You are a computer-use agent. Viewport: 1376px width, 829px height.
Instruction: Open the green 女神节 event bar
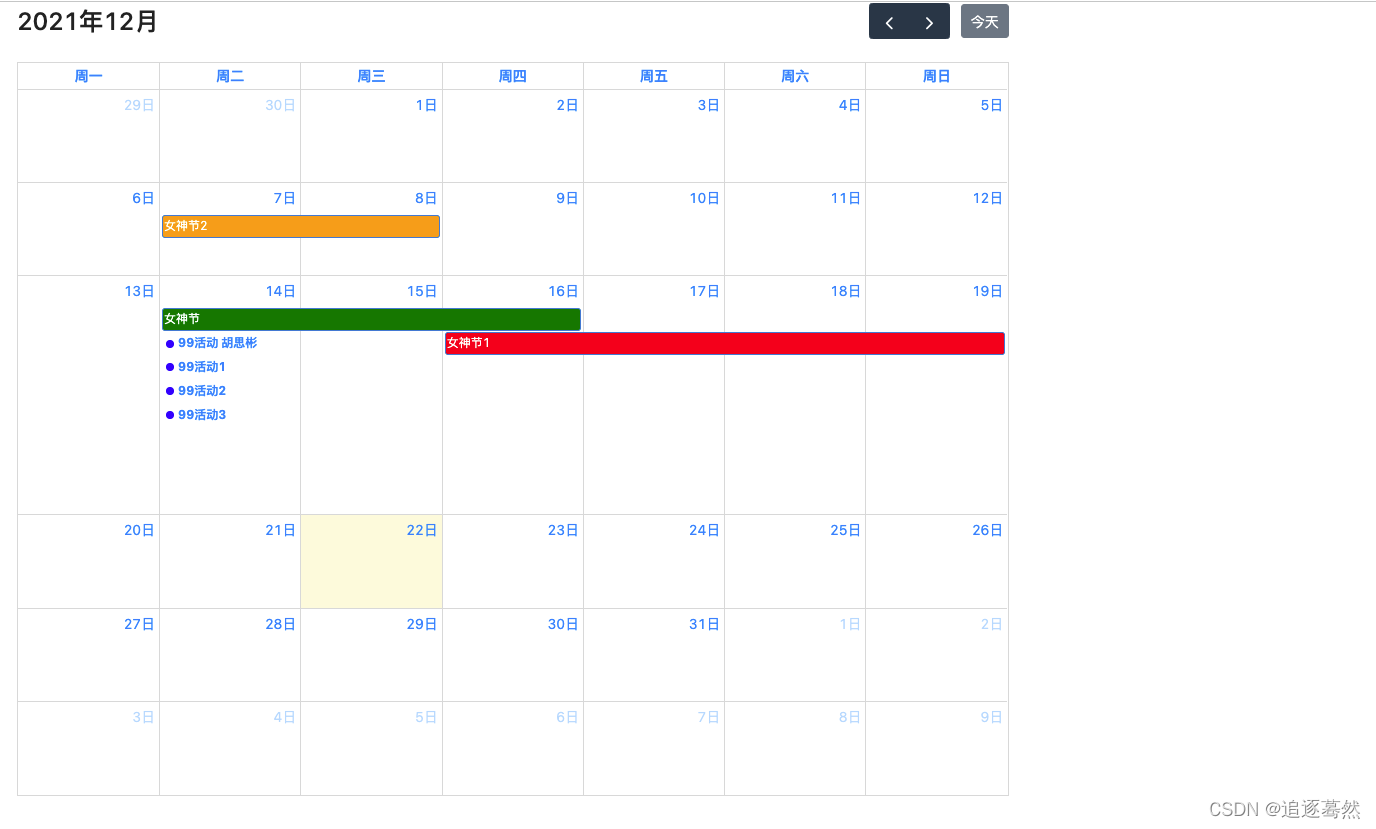pyautogui.click(x=370, y=319)
